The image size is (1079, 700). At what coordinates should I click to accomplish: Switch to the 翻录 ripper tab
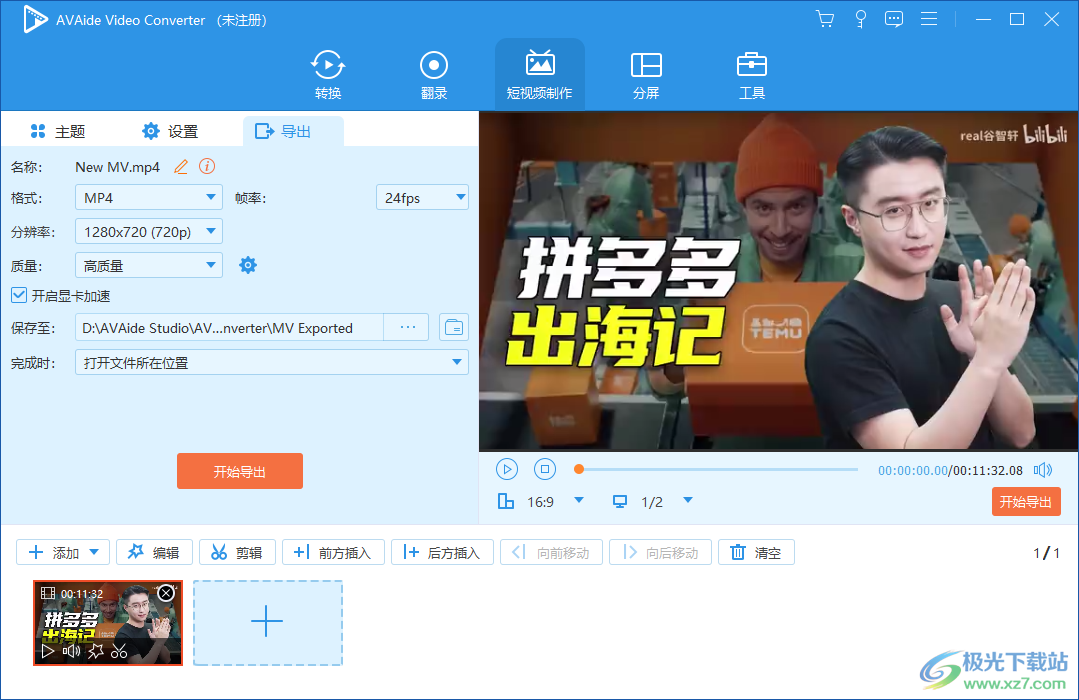434,74
